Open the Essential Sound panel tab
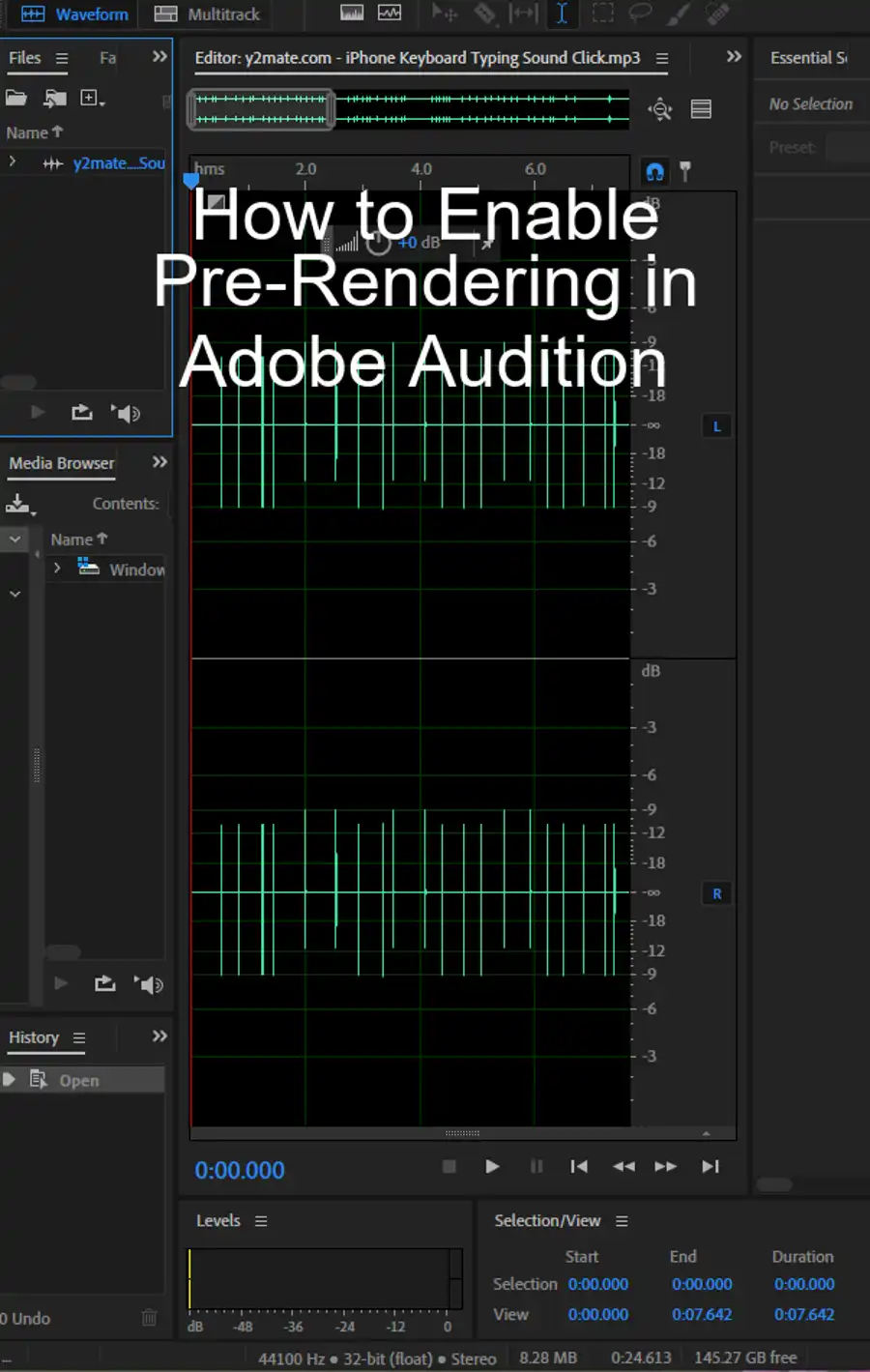The width and height of the screenshot is (870, 1372). click(x=809, y=58)
